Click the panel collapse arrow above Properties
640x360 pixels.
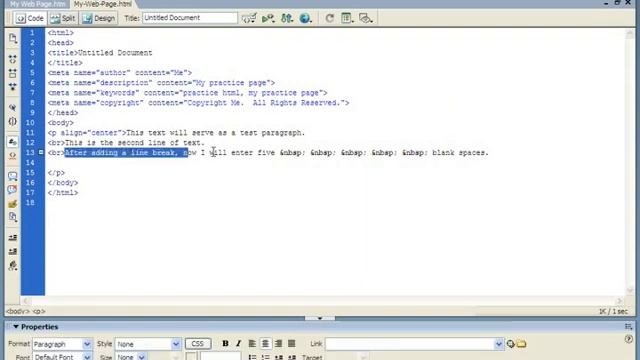tap(320, 318)
